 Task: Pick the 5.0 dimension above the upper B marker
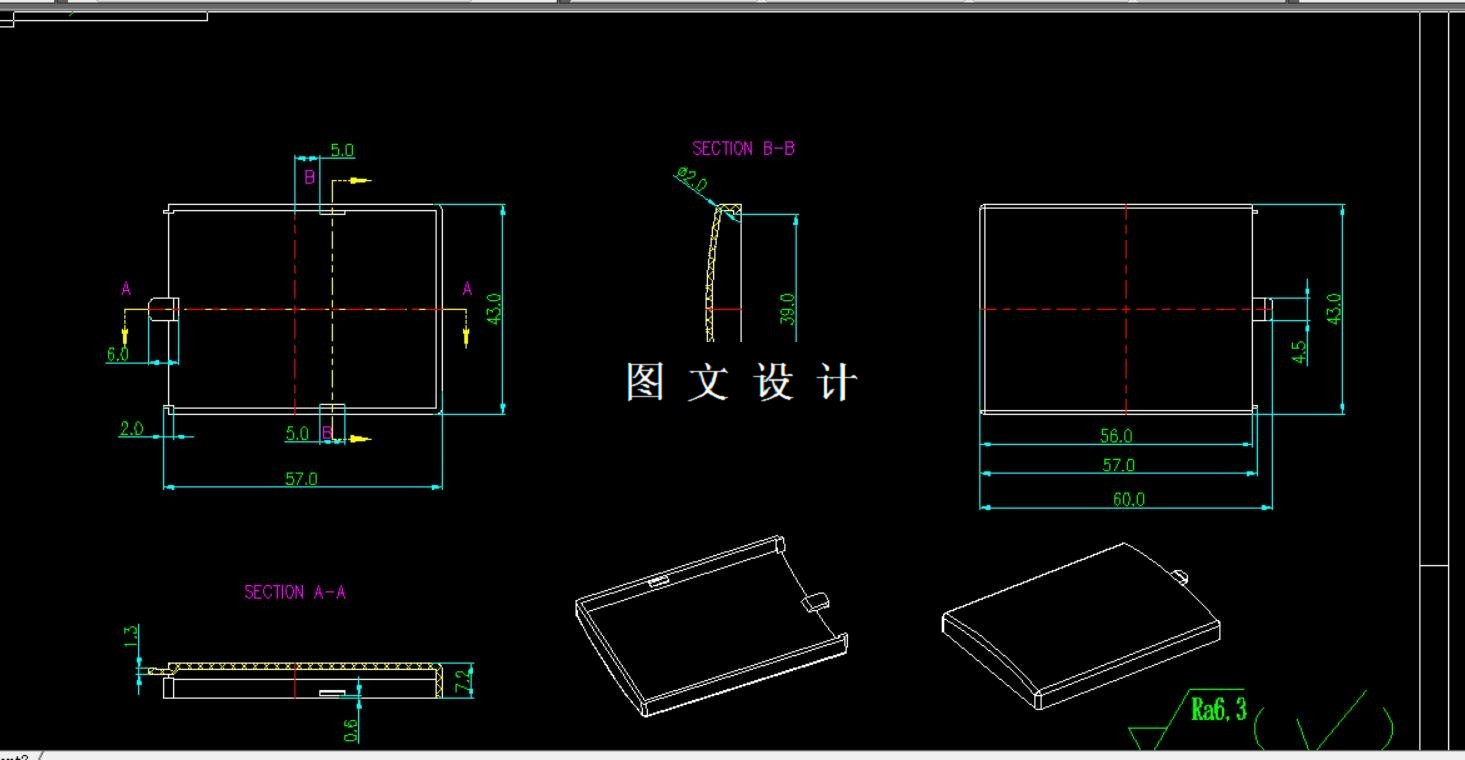tap(341, 151)
